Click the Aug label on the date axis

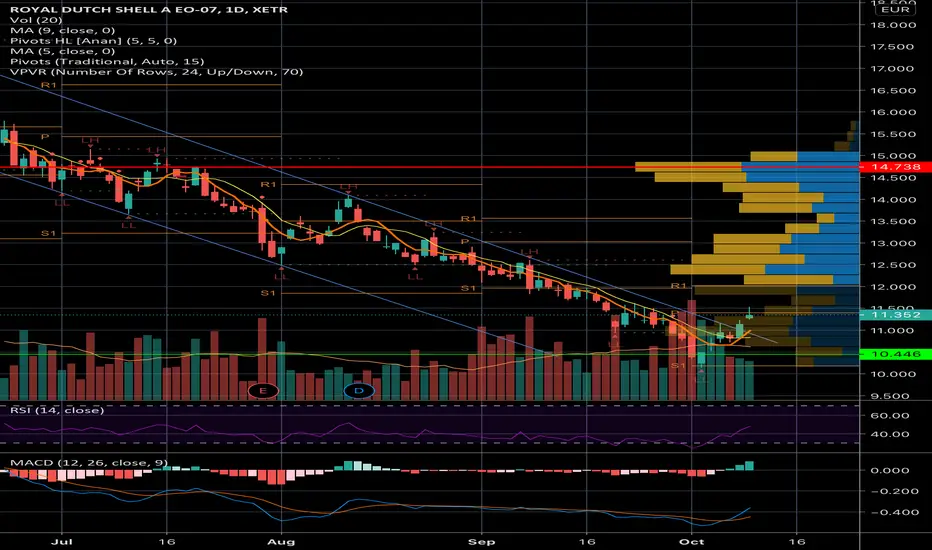click(x=281, y=542)
